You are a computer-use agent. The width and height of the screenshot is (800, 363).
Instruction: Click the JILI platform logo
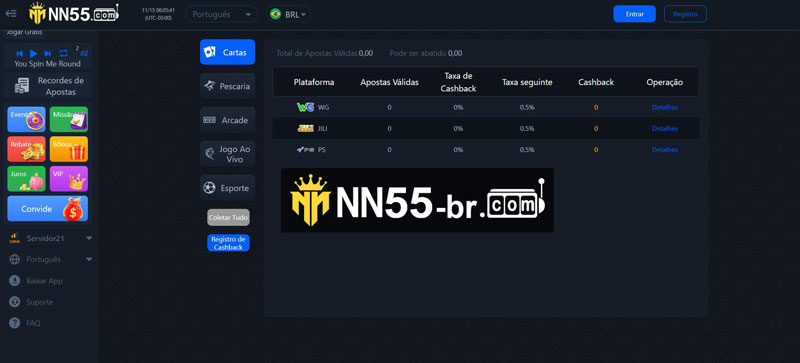[306, 129]
